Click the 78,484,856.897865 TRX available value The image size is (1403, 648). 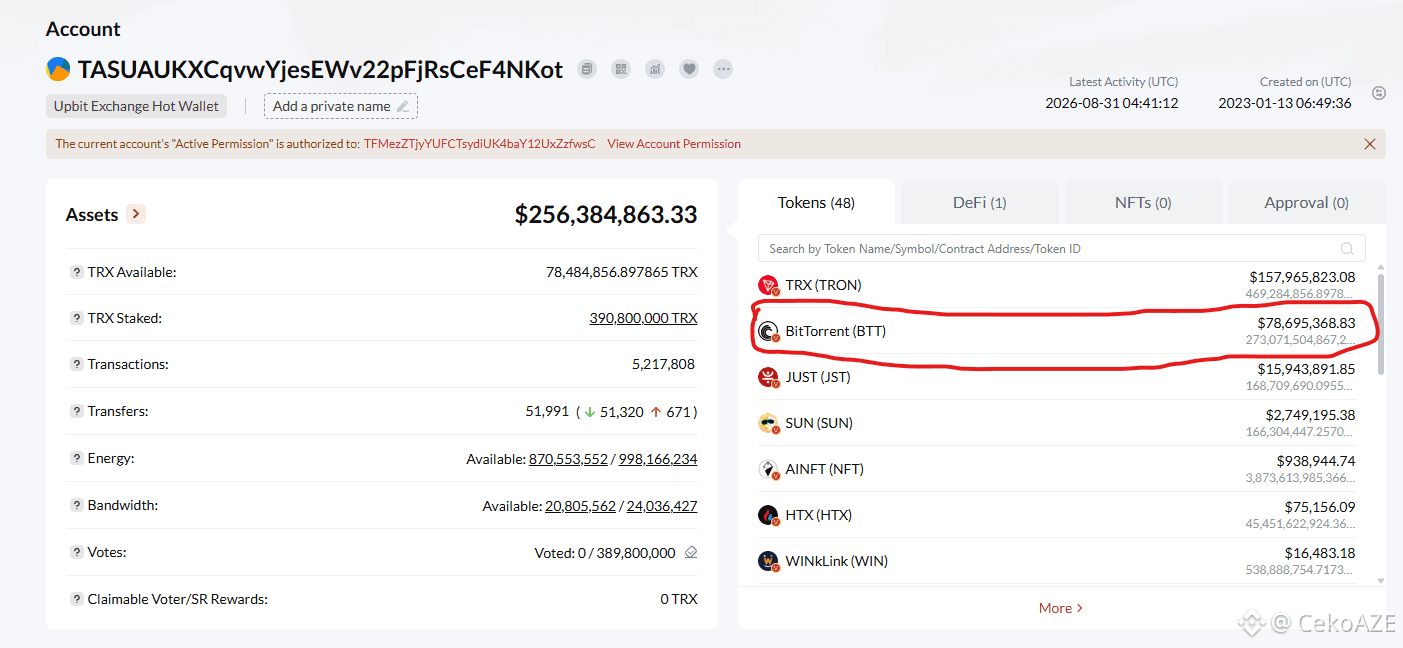tap(622, 272)
